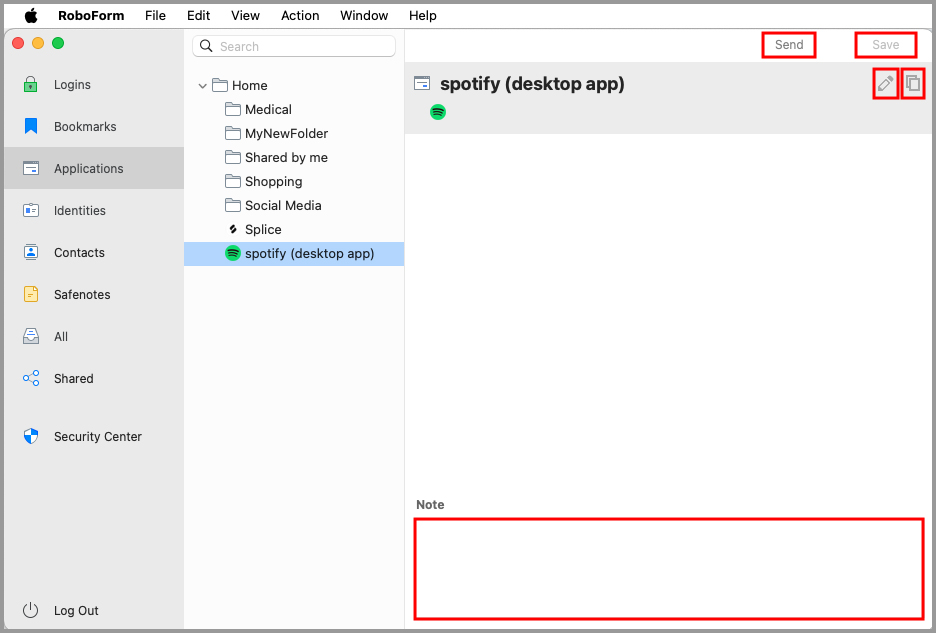Image resolution: width=936 pixels, height=633 pixels.
Task: Click the yellow Safenotes icon
Action: click(x=30, y=294)
